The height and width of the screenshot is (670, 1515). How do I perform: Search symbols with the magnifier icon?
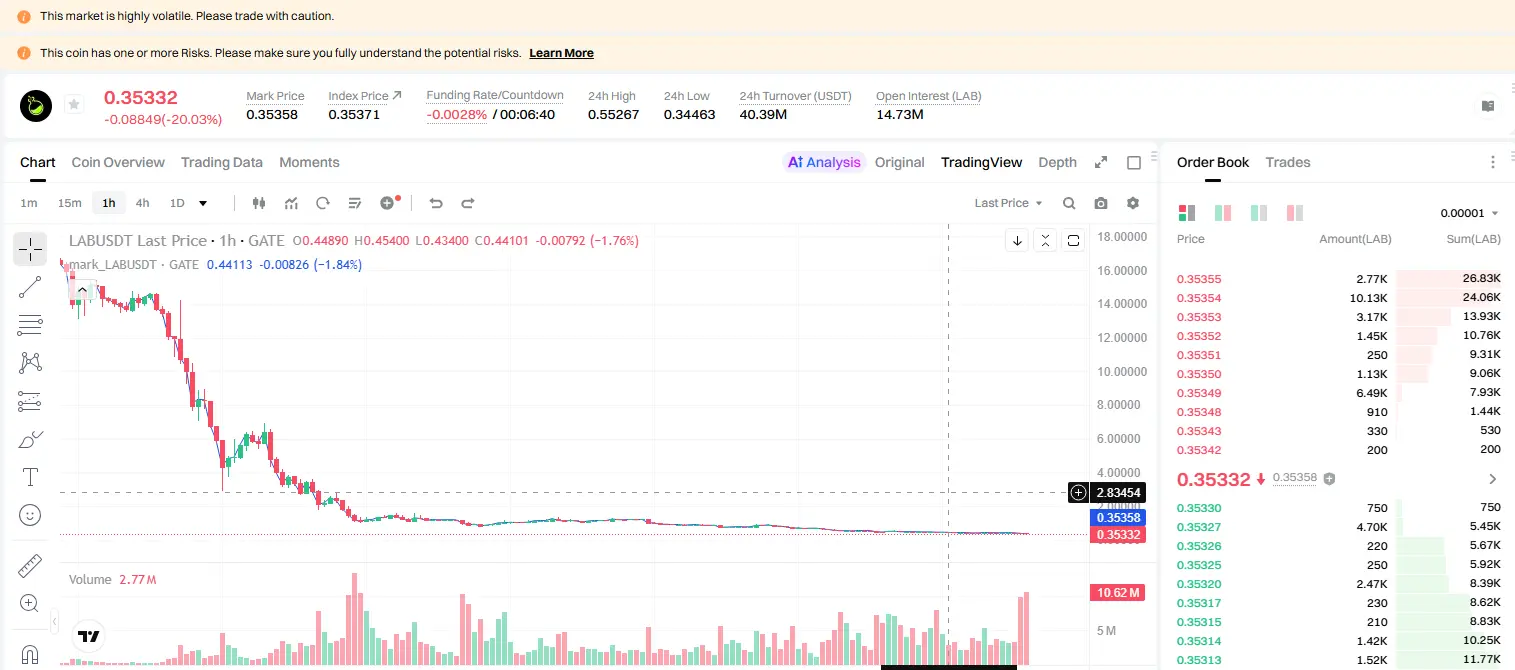tap(1069, 203)
